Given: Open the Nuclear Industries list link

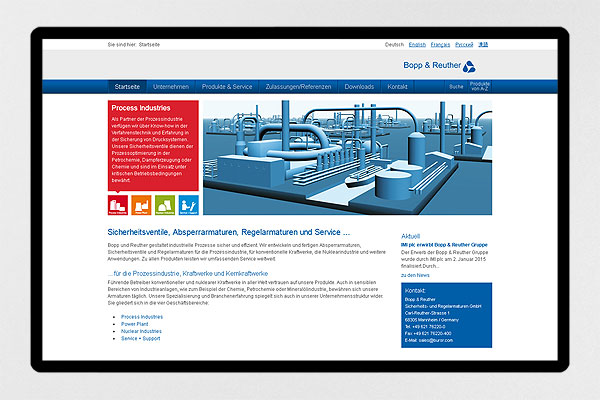Looking at the screenshot, I should click(141, 331).
